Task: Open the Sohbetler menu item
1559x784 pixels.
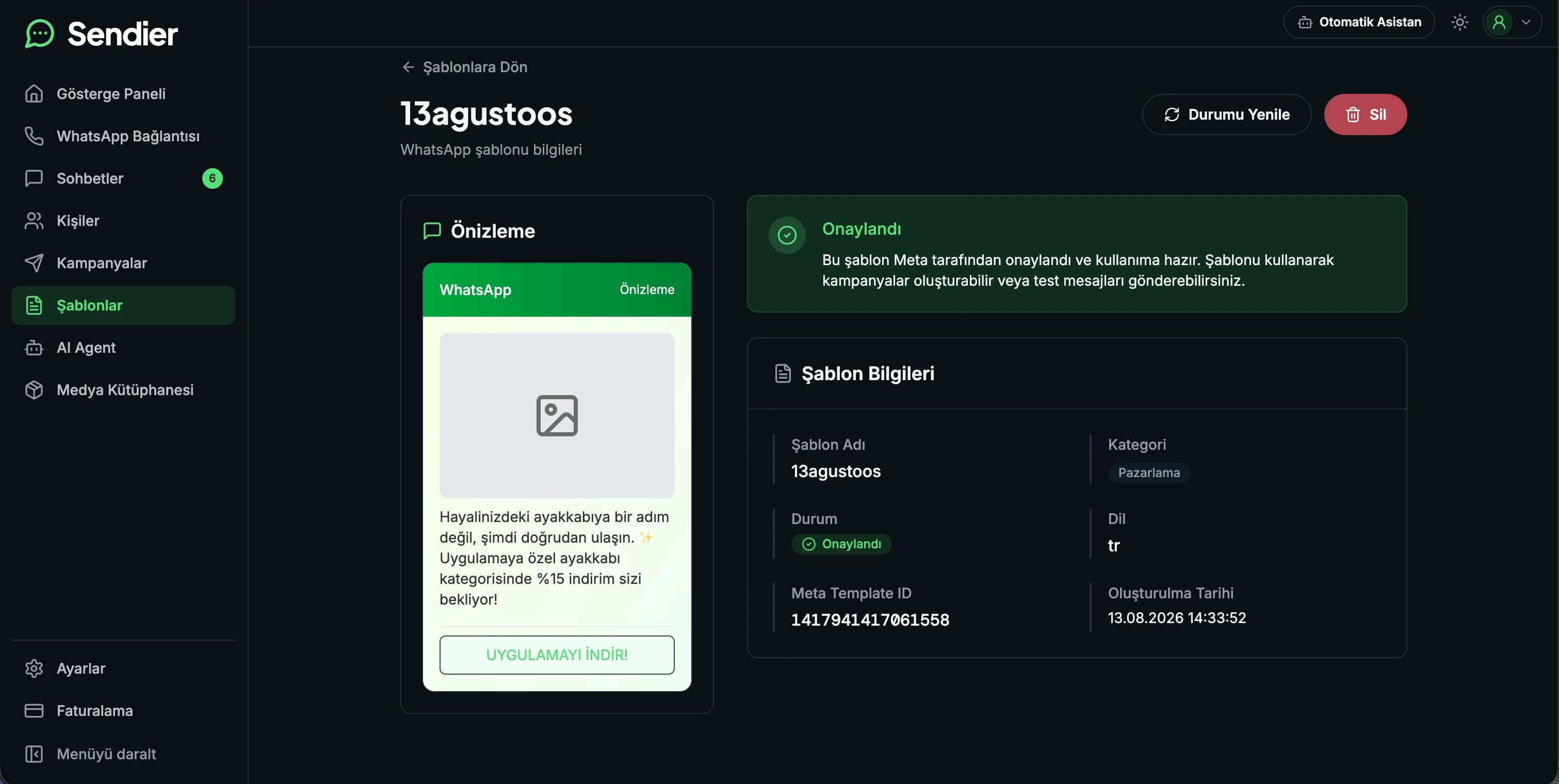Action: [x=123, y=178]
